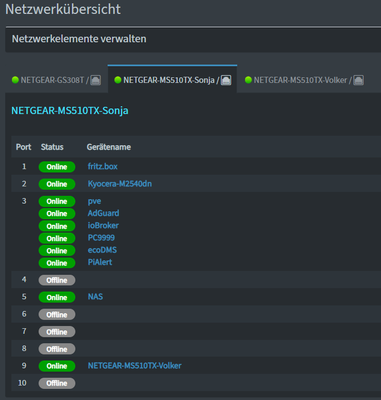Open the NETGEAR-MS510TX-Volker tab

pyautogui.click(x=304, y=80)
